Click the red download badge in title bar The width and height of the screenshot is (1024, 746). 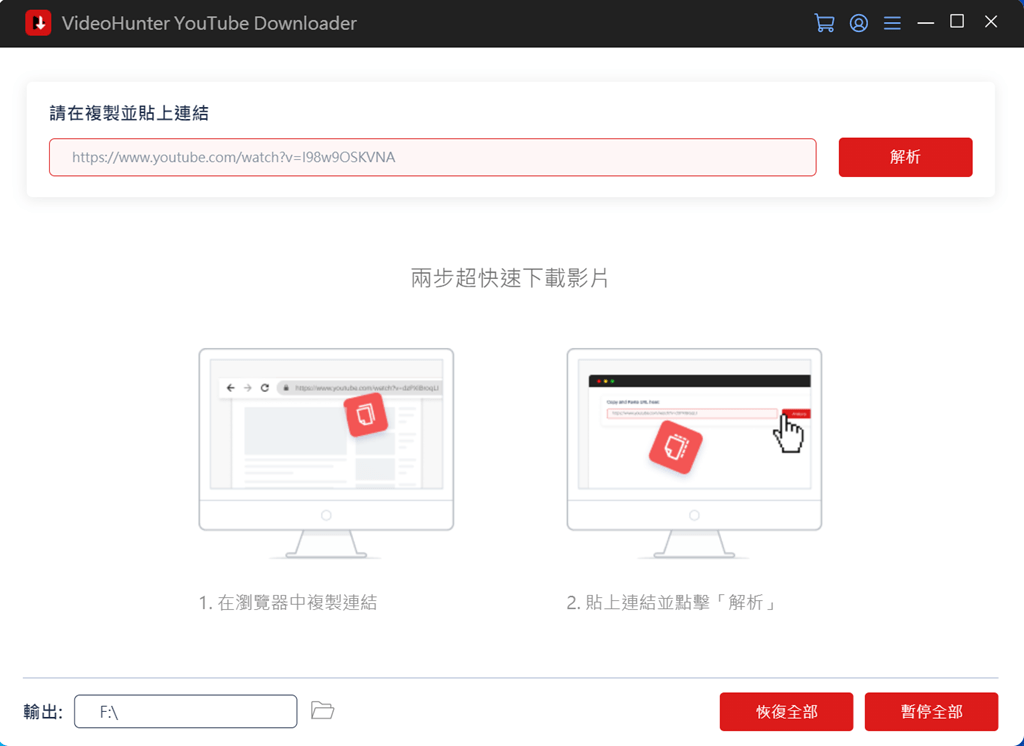click(x=38, y=21)
